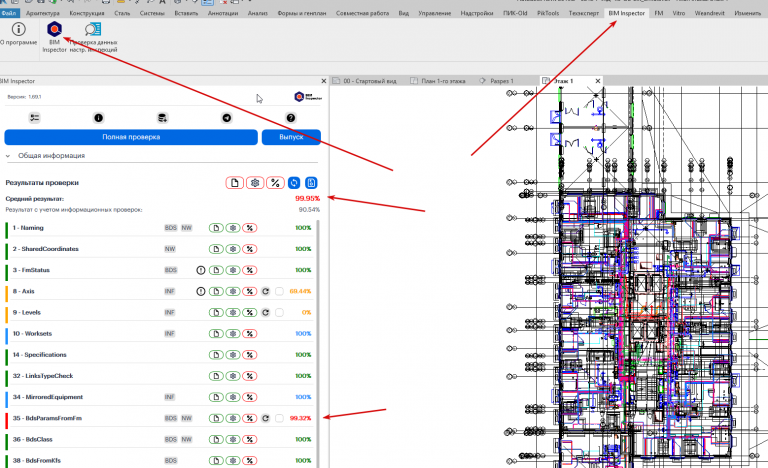Open gear settings for 35 - BdsParamsFromFm

pyautogui.click(x=233, y=418)
